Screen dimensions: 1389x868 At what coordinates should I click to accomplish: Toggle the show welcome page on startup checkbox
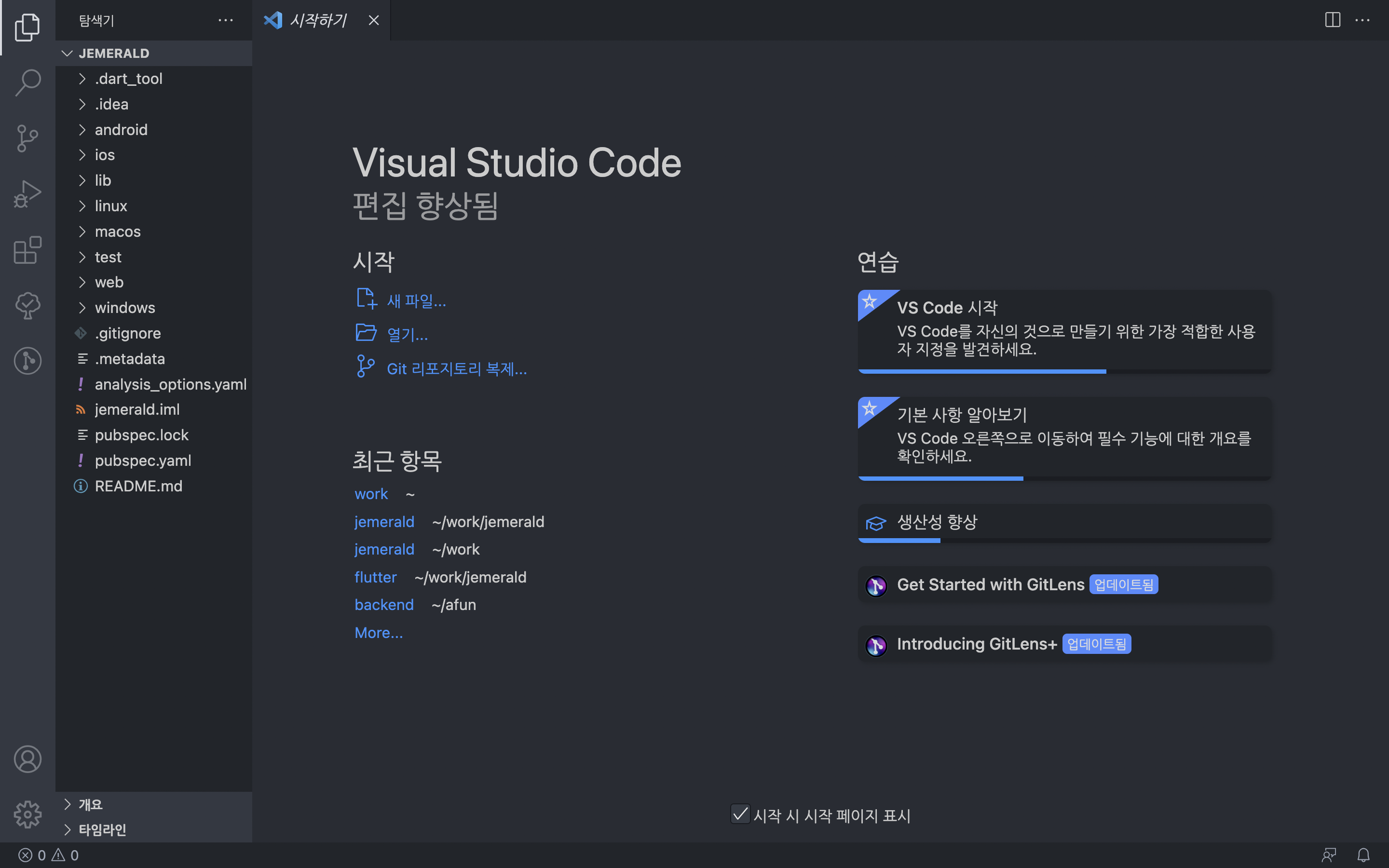740,814
